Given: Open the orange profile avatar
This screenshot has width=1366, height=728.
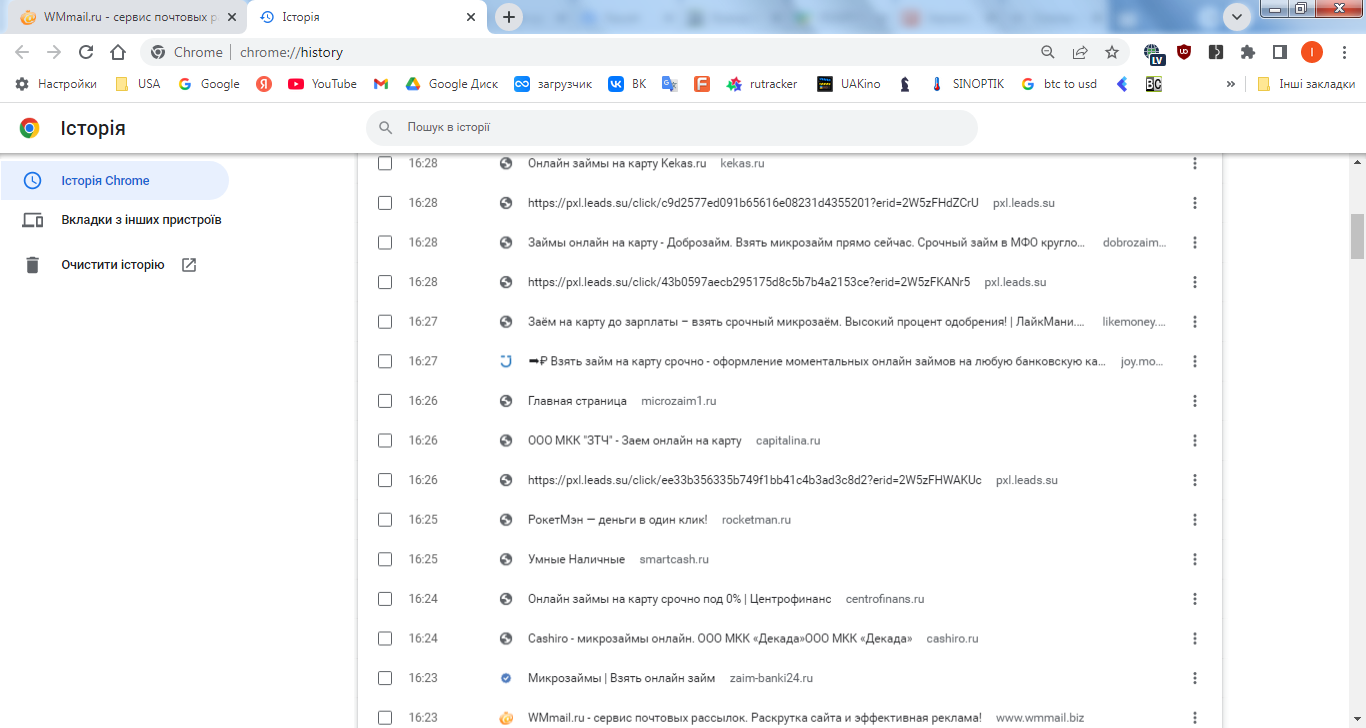Looking at the screenshot, I should coord(1312,52).
